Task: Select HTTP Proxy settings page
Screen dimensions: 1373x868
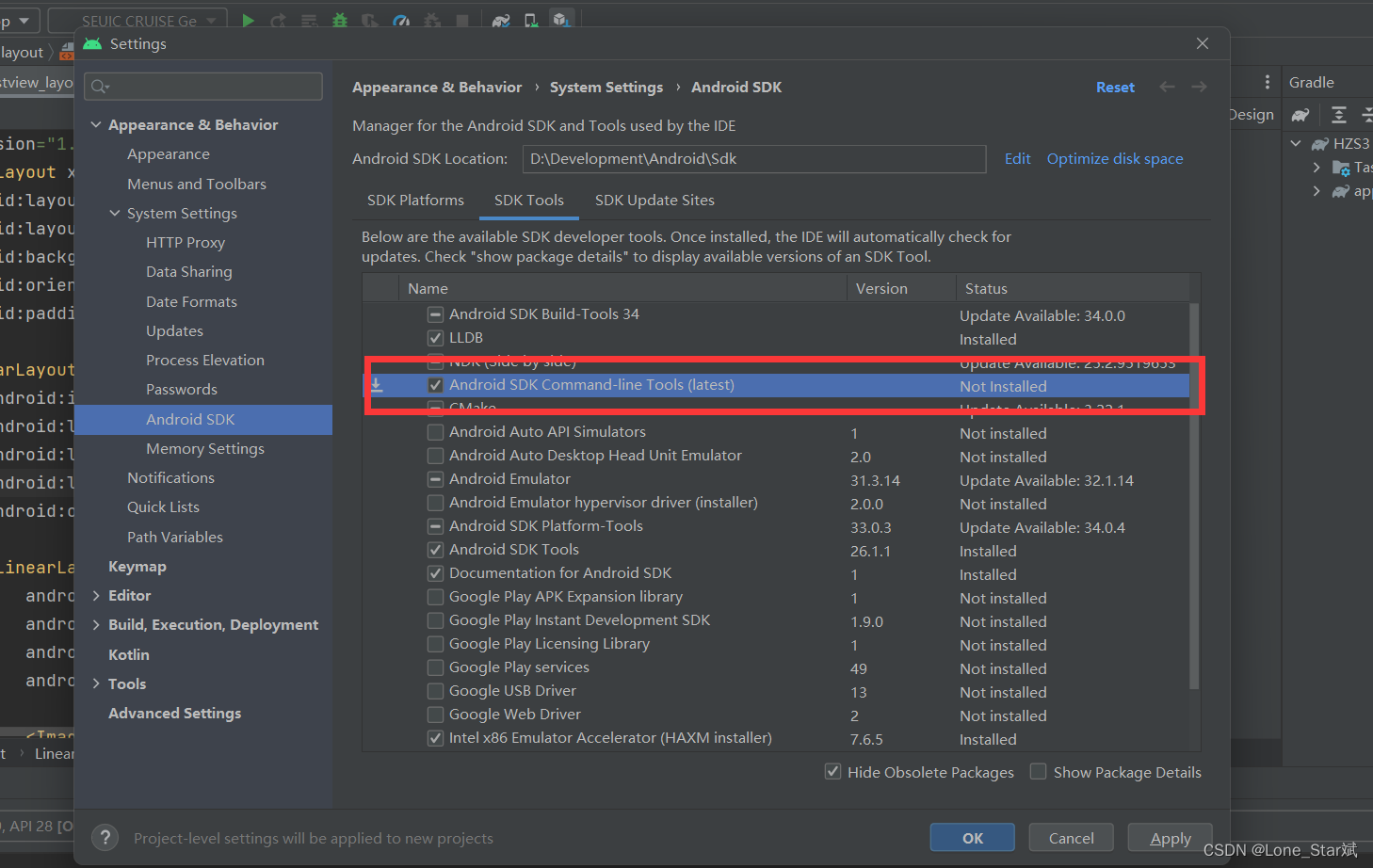Action: (x=186, y=243)
